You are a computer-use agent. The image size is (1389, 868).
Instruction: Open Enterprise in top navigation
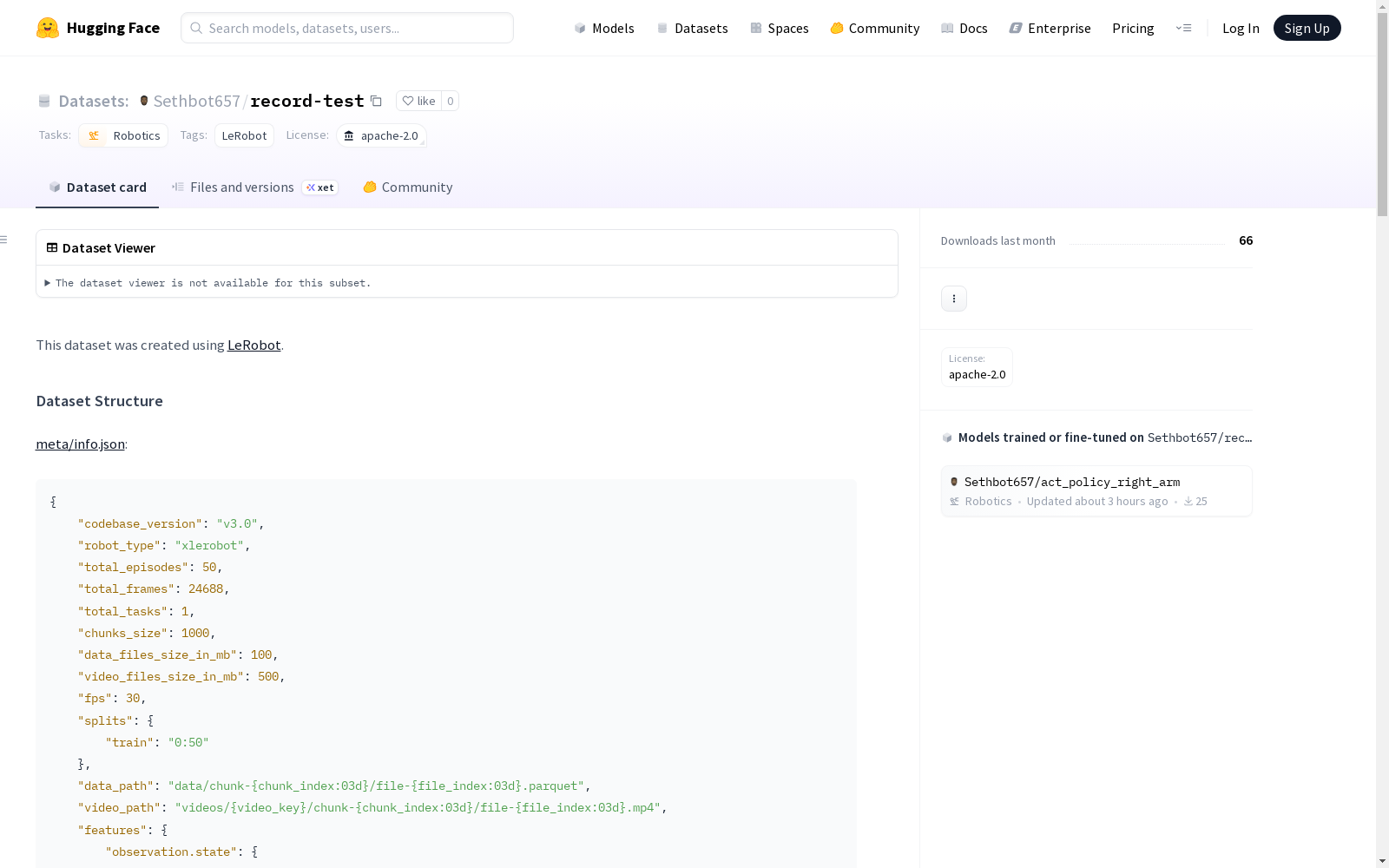click(1050, 28)
